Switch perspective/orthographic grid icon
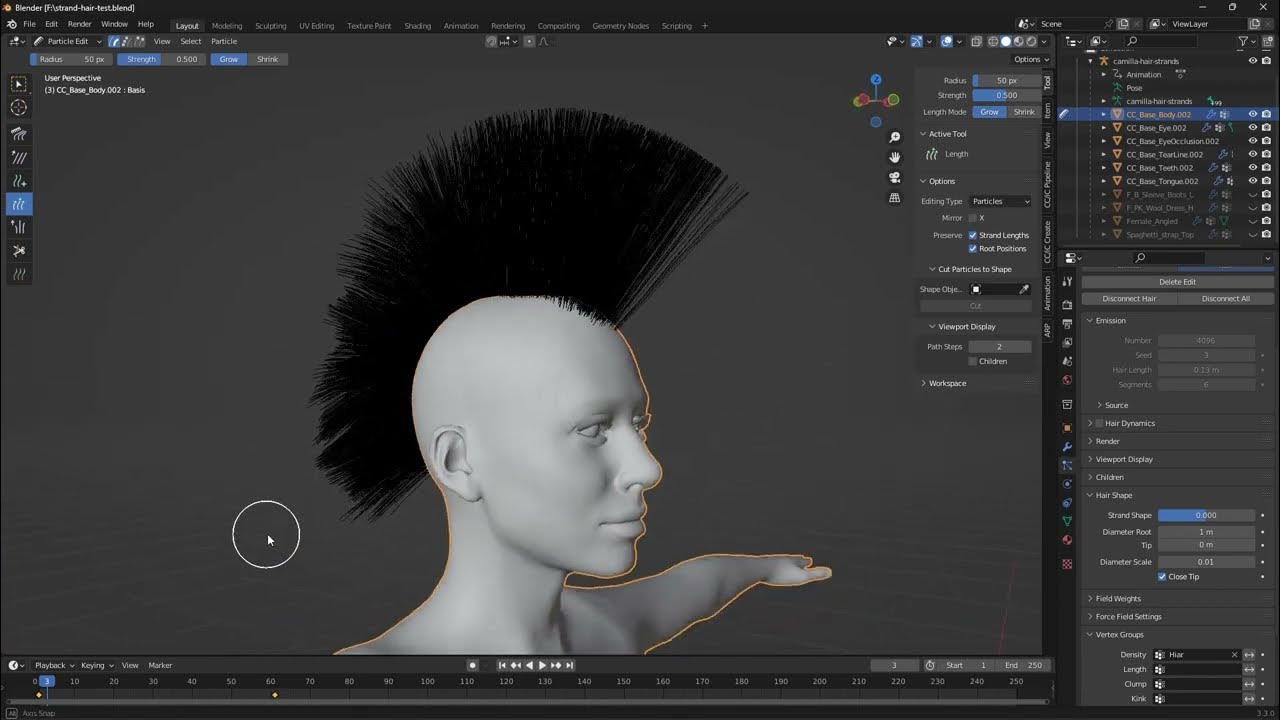This screenshot has width=1280, height=720. [895, 198]
